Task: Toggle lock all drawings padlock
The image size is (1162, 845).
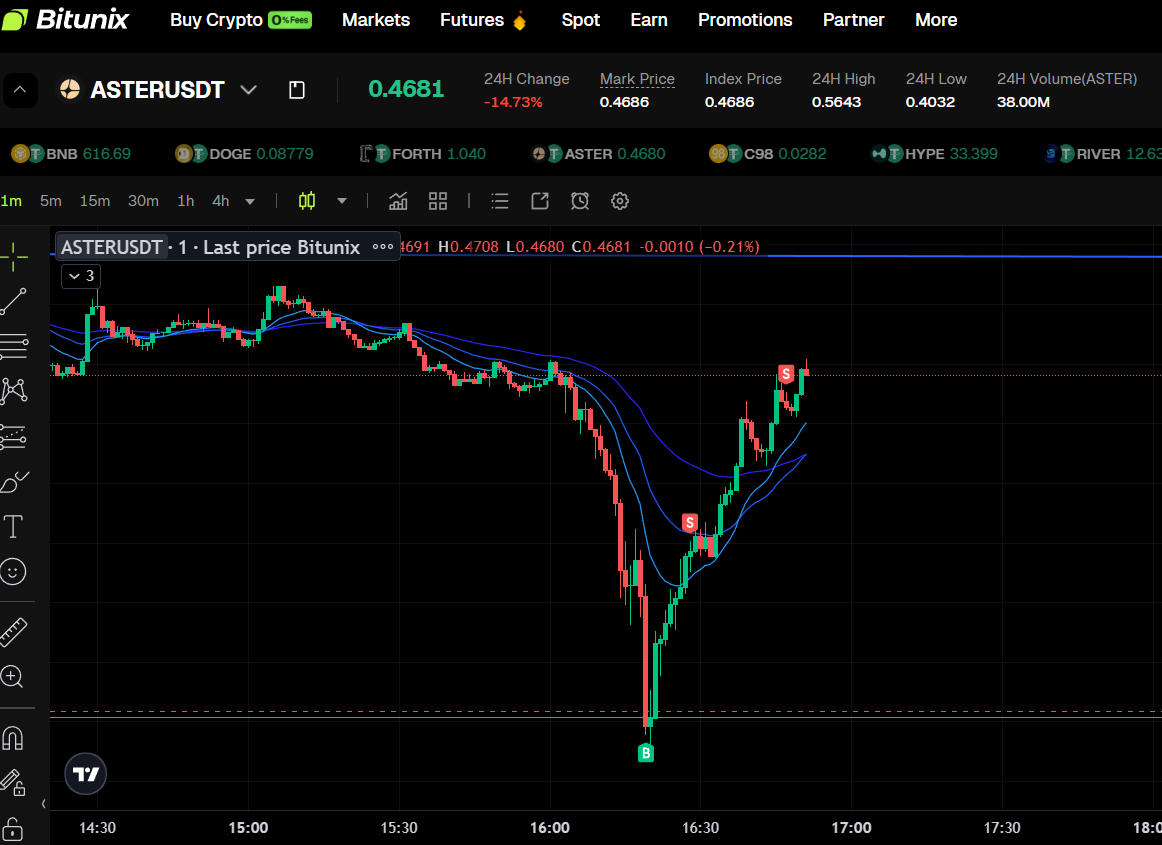Action: click(13, 829)
